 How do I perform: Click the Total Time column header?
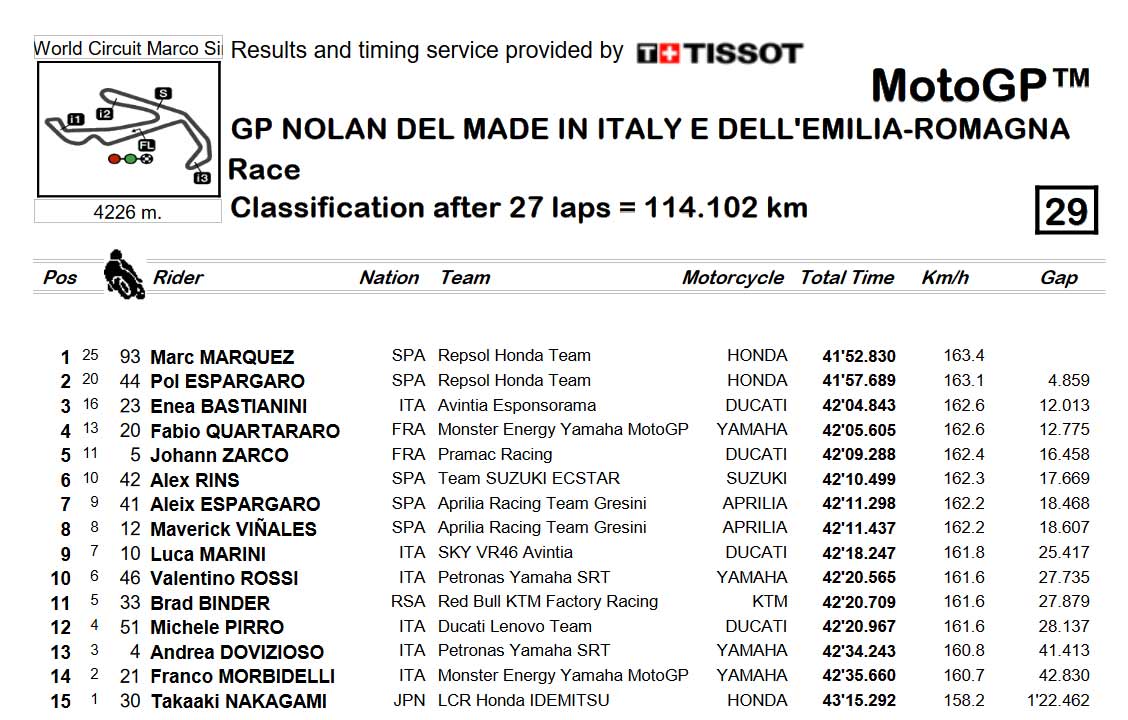847,278
